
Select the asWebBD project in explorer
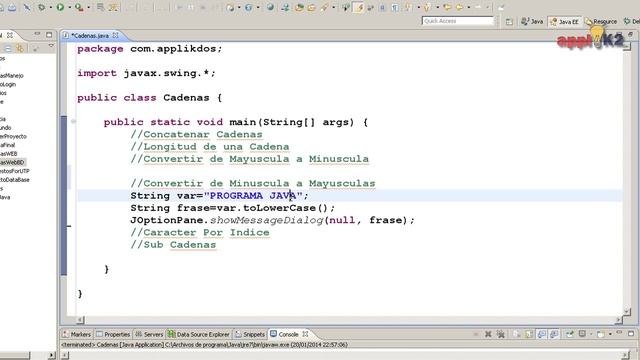point(13,162)
